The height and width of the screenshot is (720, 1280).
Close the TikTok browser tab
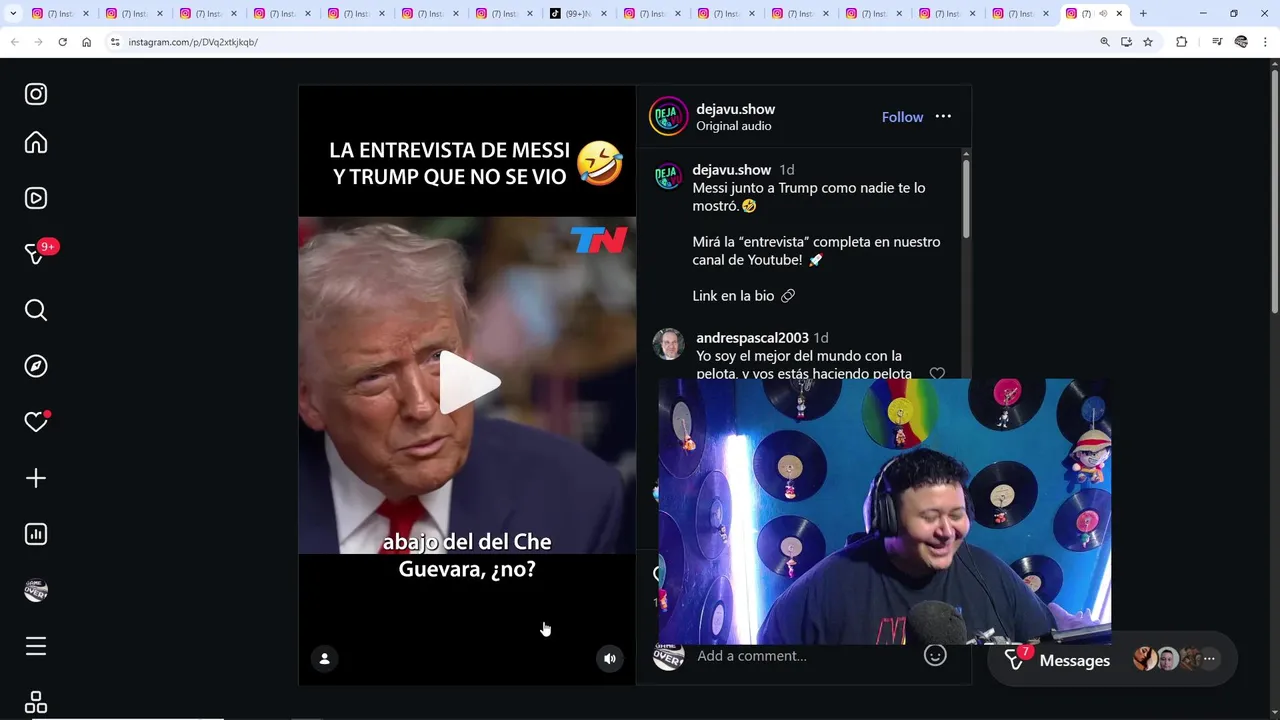(604, 14)
